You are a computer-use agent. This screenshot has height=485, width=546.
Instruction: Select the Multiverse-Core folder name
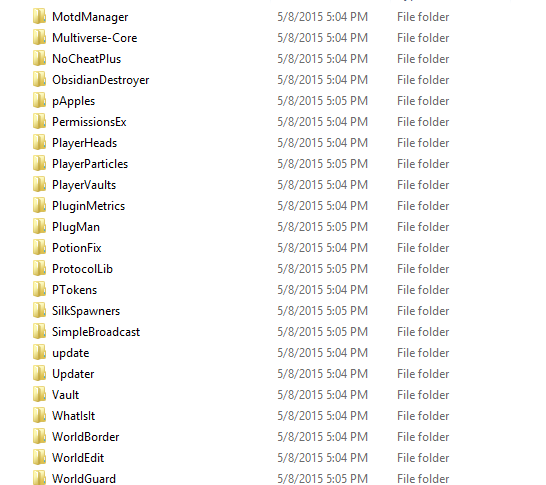point(94,38)
